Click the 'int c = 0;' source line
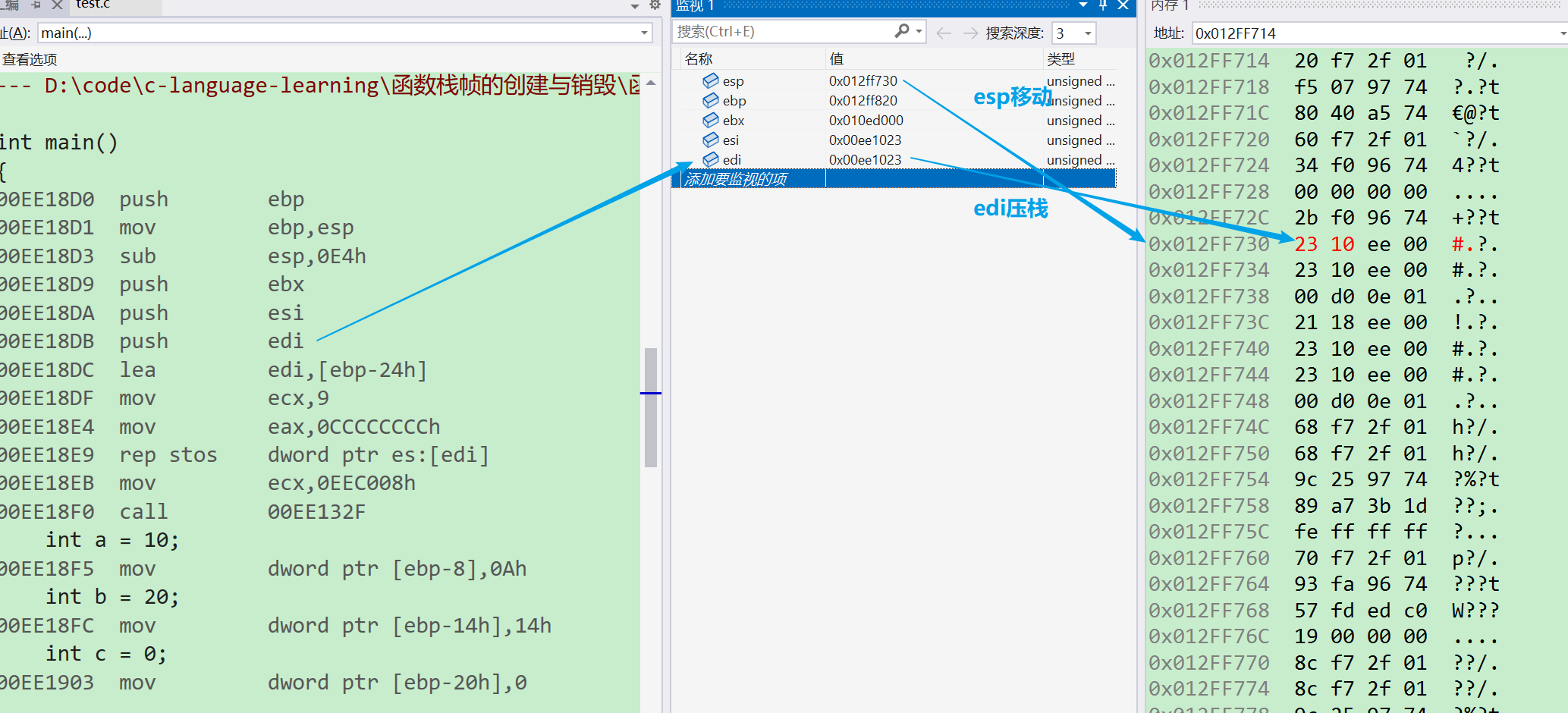1568x713 pixels. click(106, 654)
